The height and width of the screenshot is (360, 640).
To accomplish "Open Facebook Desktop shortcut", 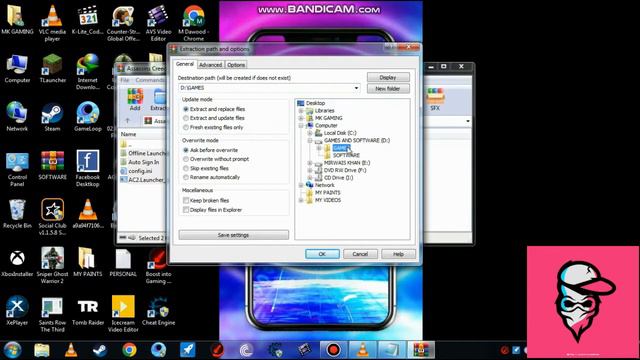I will tap(87, 168).
